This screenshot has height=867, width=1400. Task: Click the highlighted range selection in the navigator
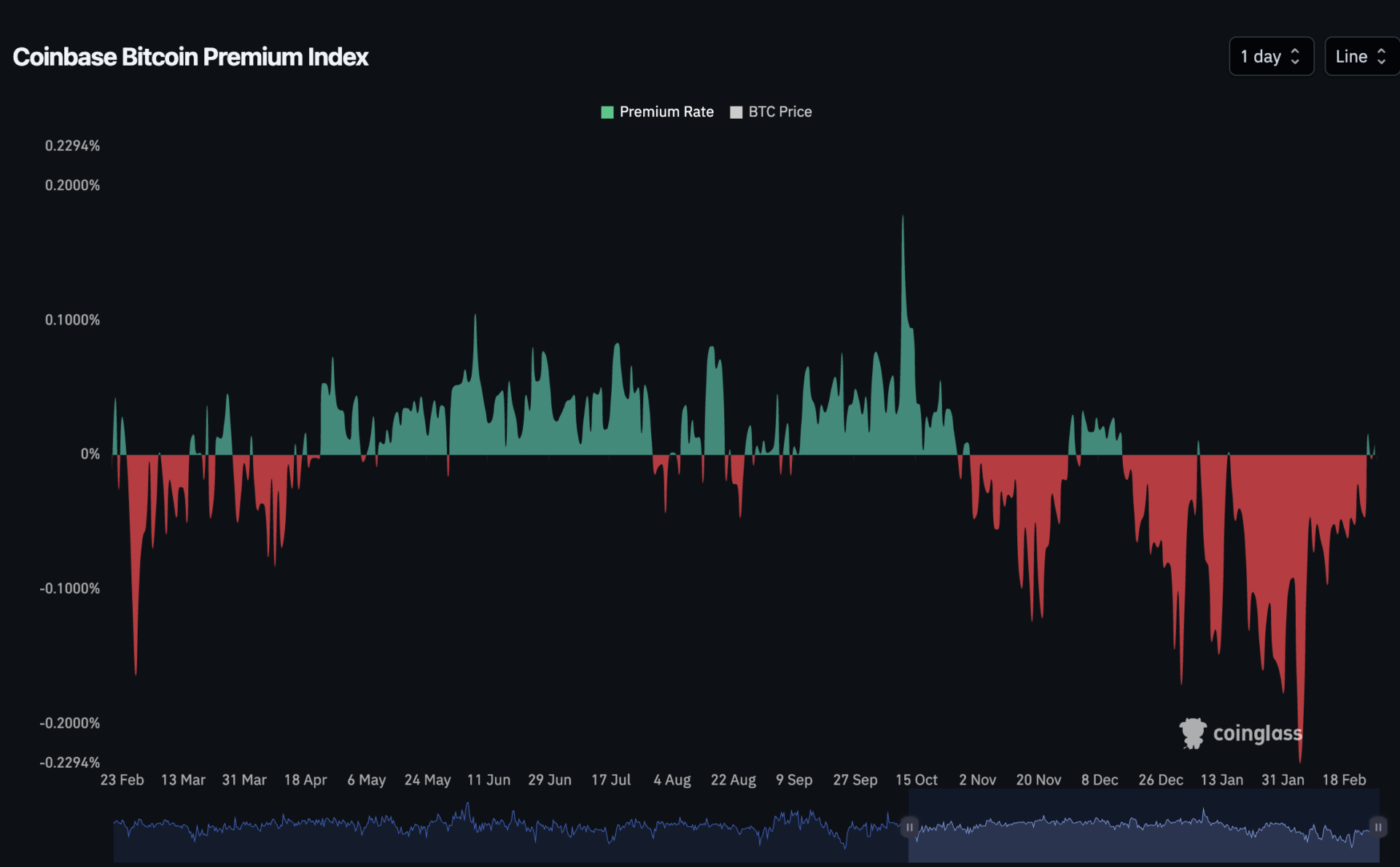click(1143, 827)
